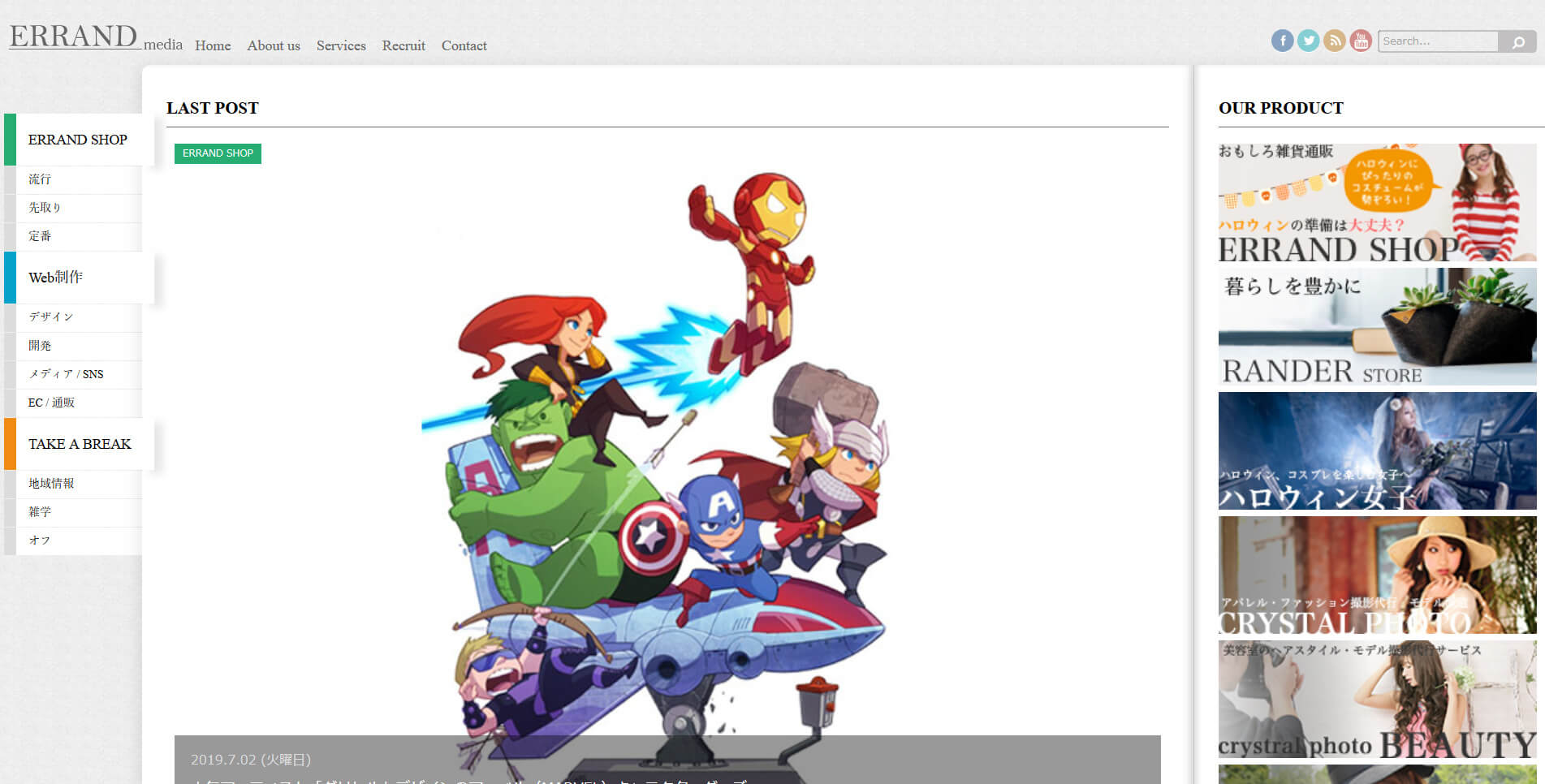Click the LAST POST heading
This screenshot has height=784, width=1545.
(213, 108)
